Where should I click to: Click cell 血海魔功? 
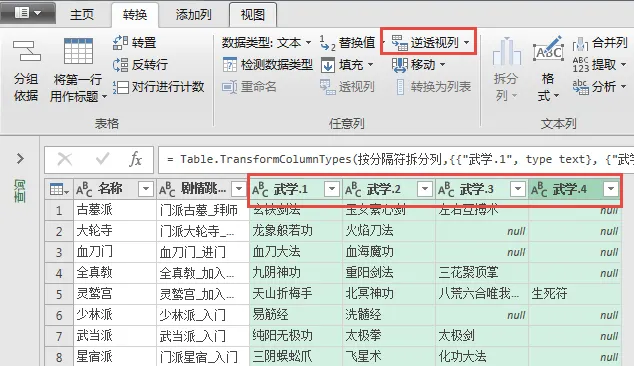tap(389, 252)
